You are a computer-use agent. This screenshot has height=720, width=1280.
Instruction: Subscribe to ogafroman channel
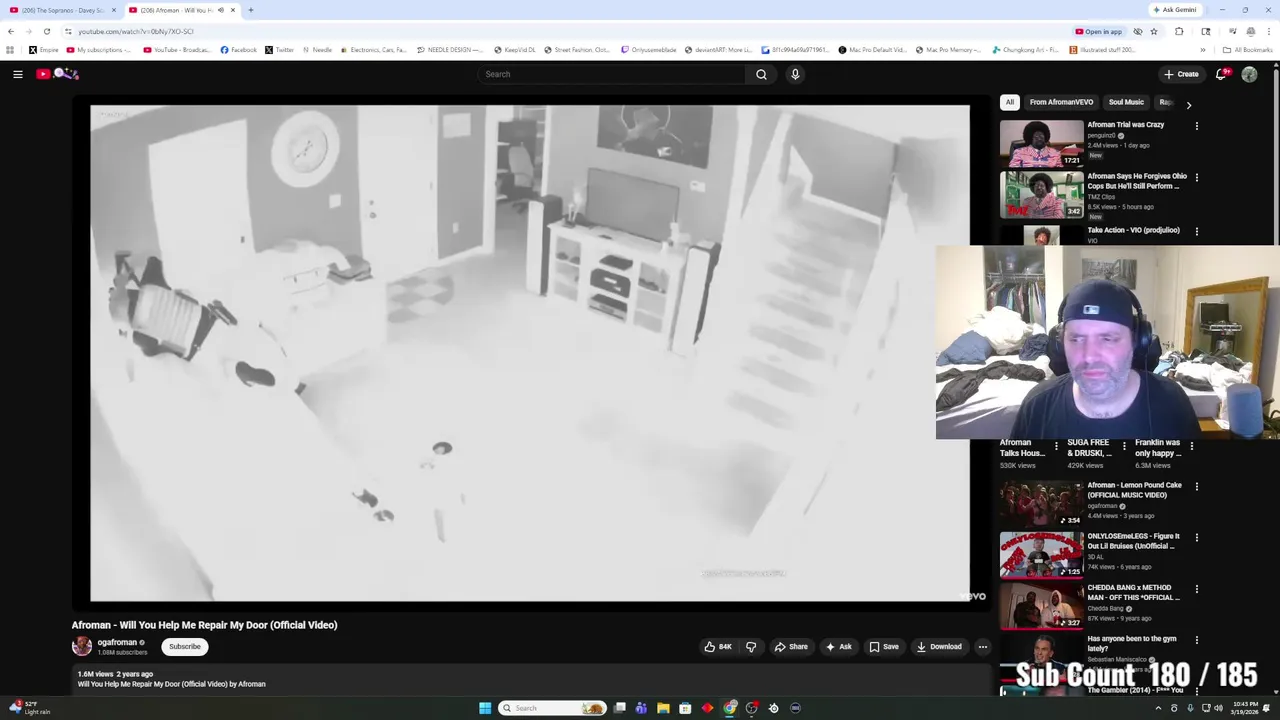coord(185,646)
